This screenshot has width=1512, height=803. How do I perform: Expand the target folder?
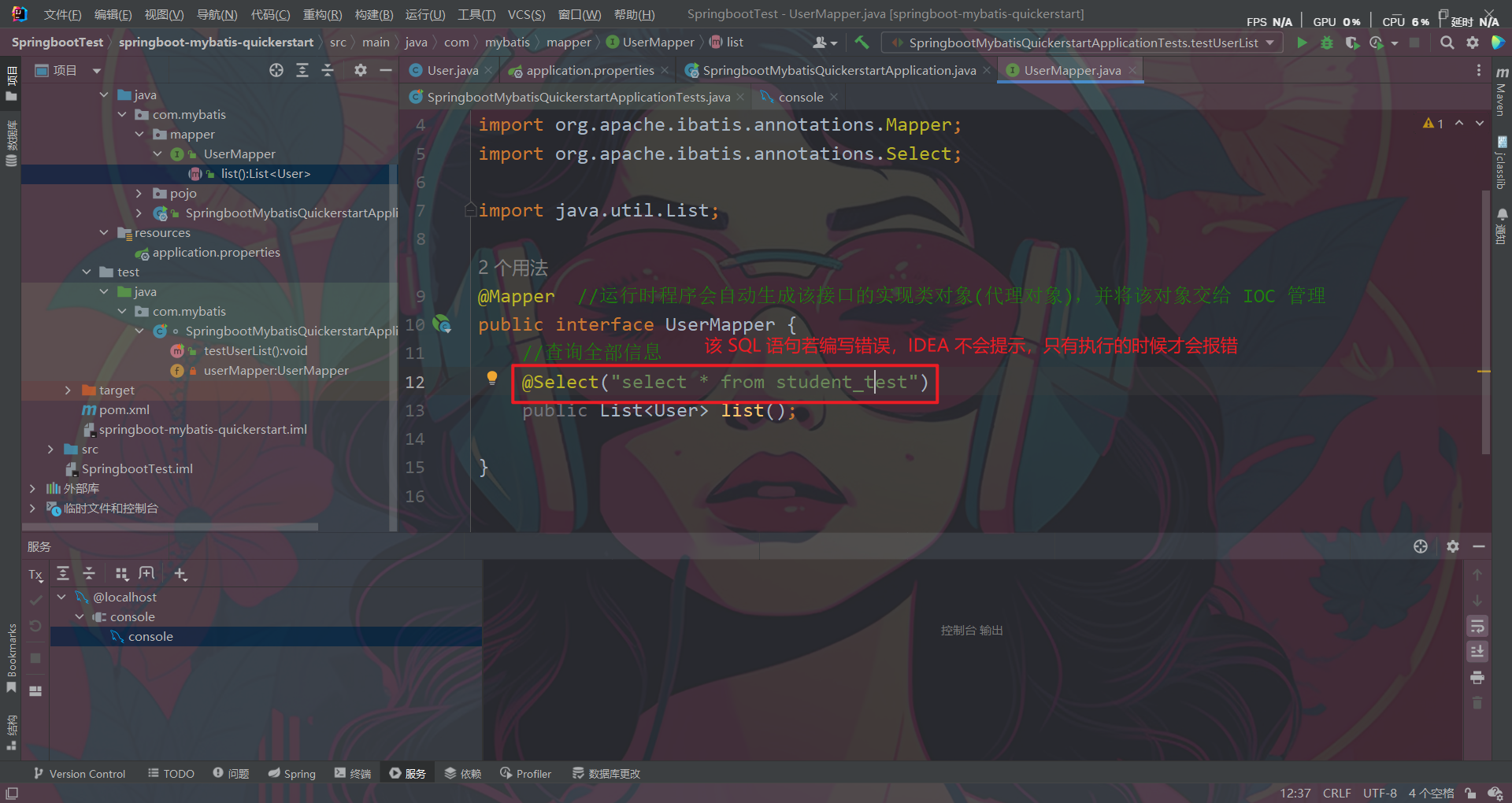tap(68, 390)
